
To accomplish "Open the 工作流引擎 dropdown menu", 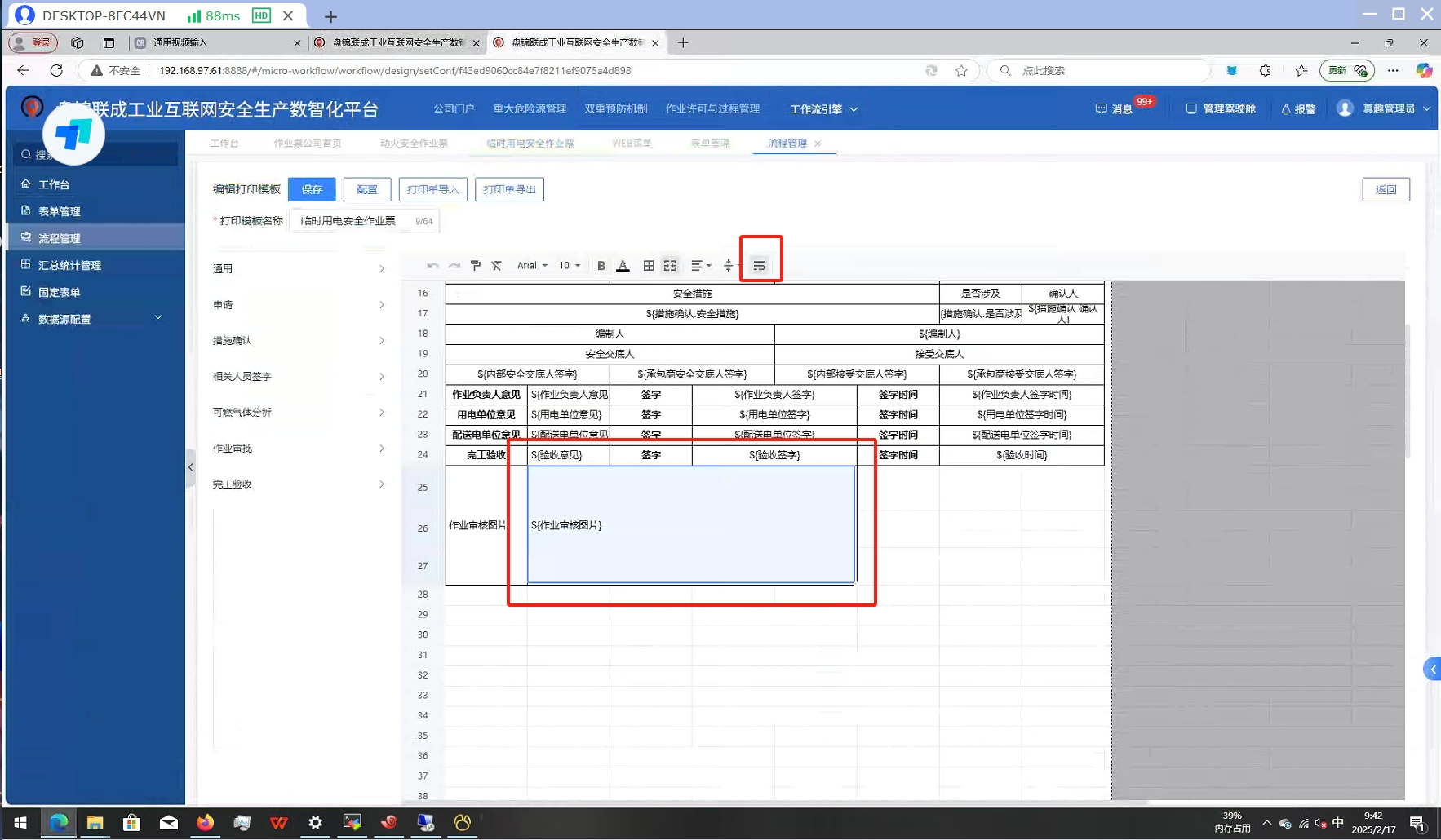I will click(x=823, y=109).
